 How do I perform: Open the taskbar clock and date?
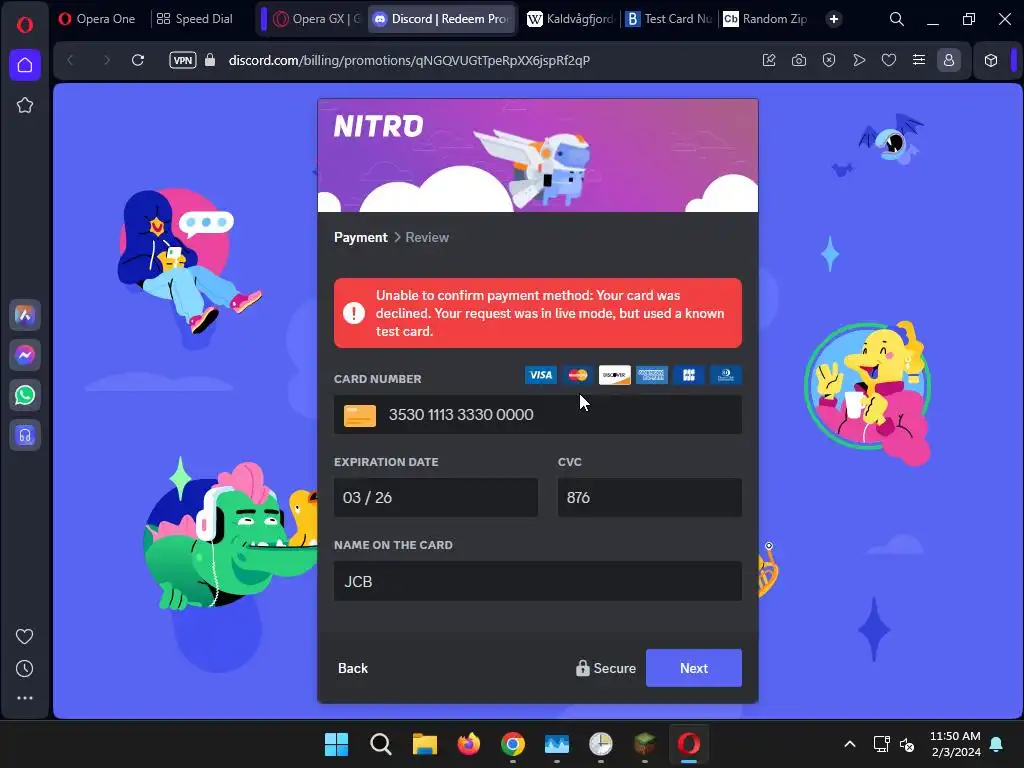tap(955, 744)
